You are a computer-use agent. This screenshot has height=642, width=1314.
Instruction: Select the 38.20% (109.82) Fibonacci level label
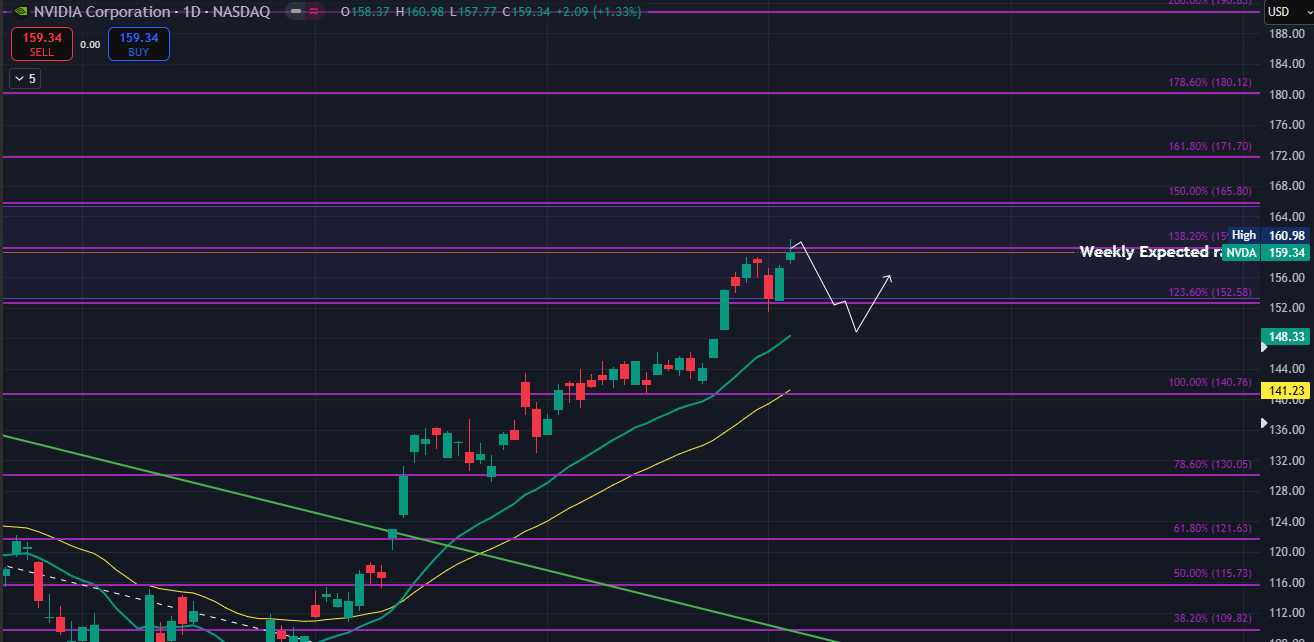click(x=1213, y=619)
